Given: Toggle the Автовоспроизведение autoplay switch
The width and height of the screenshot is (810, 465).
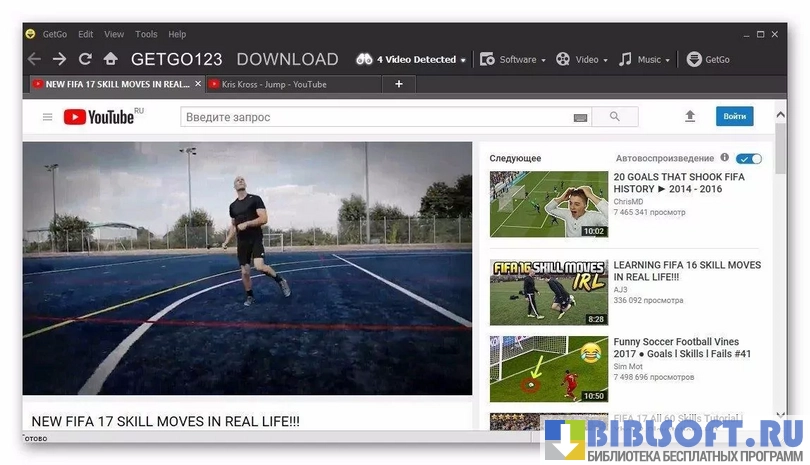Looking at the screenshot, I should click(x=748, y=158).
